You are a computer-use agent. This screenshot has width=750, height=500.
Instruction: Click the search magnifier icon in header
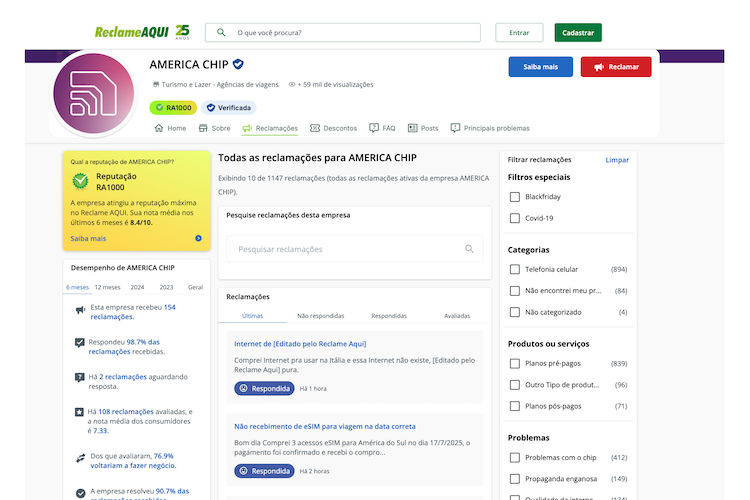(221, 33)
